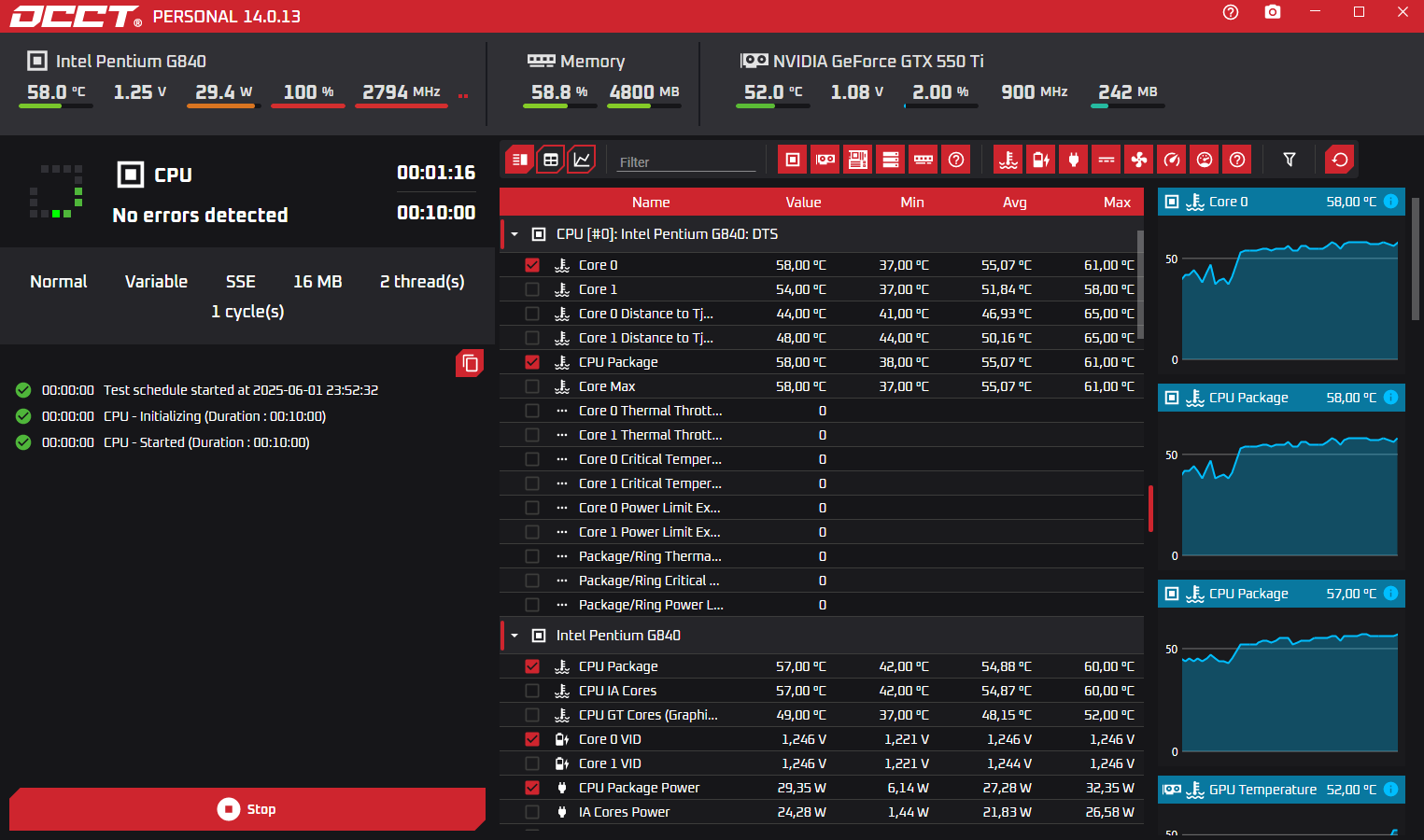Image resolution: width=1424 pixels, height=840 pixels.
Task: Click the GPU Temperature graph header
Action: point(1281,790)
